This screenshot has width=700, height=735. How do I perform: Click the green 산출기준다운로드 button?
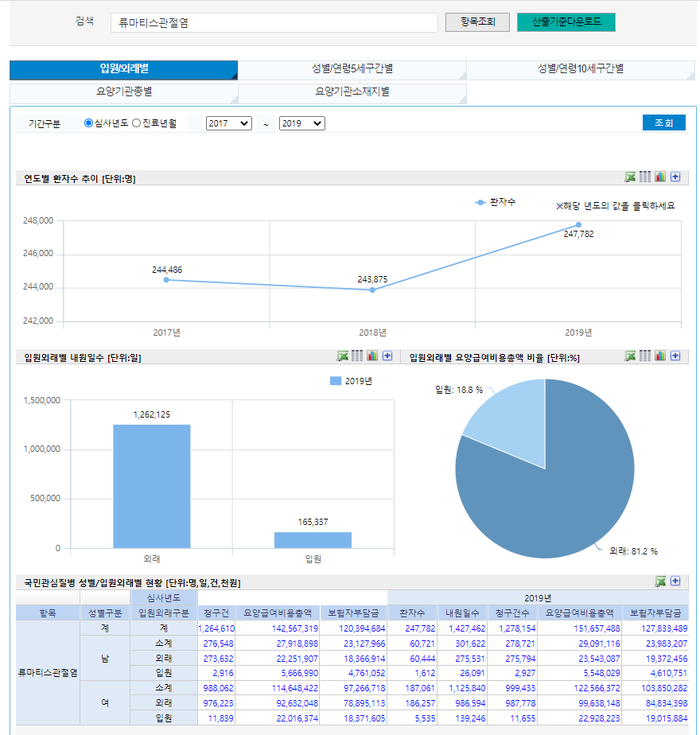pyautogui.click(x=565, y=22)
